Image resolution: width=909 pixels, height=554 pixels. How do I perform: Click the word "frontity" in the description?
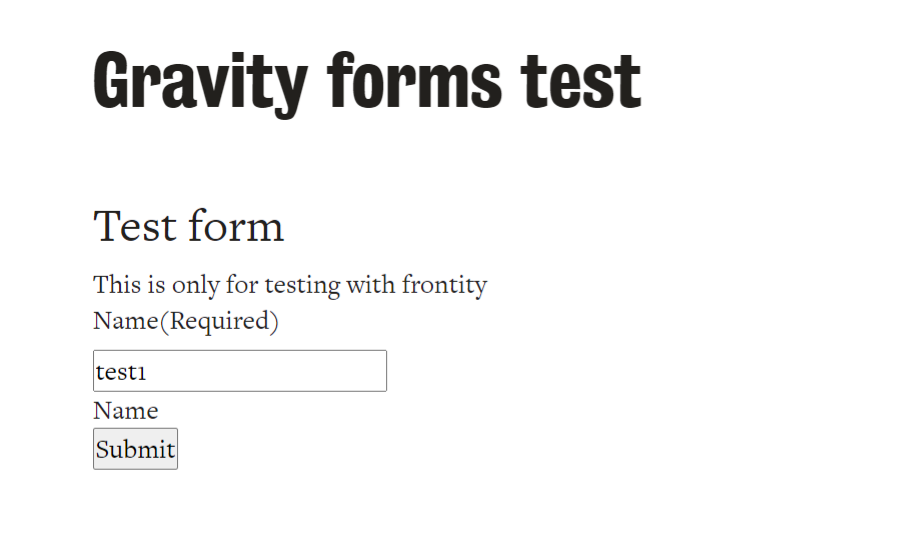pos(444,285)
